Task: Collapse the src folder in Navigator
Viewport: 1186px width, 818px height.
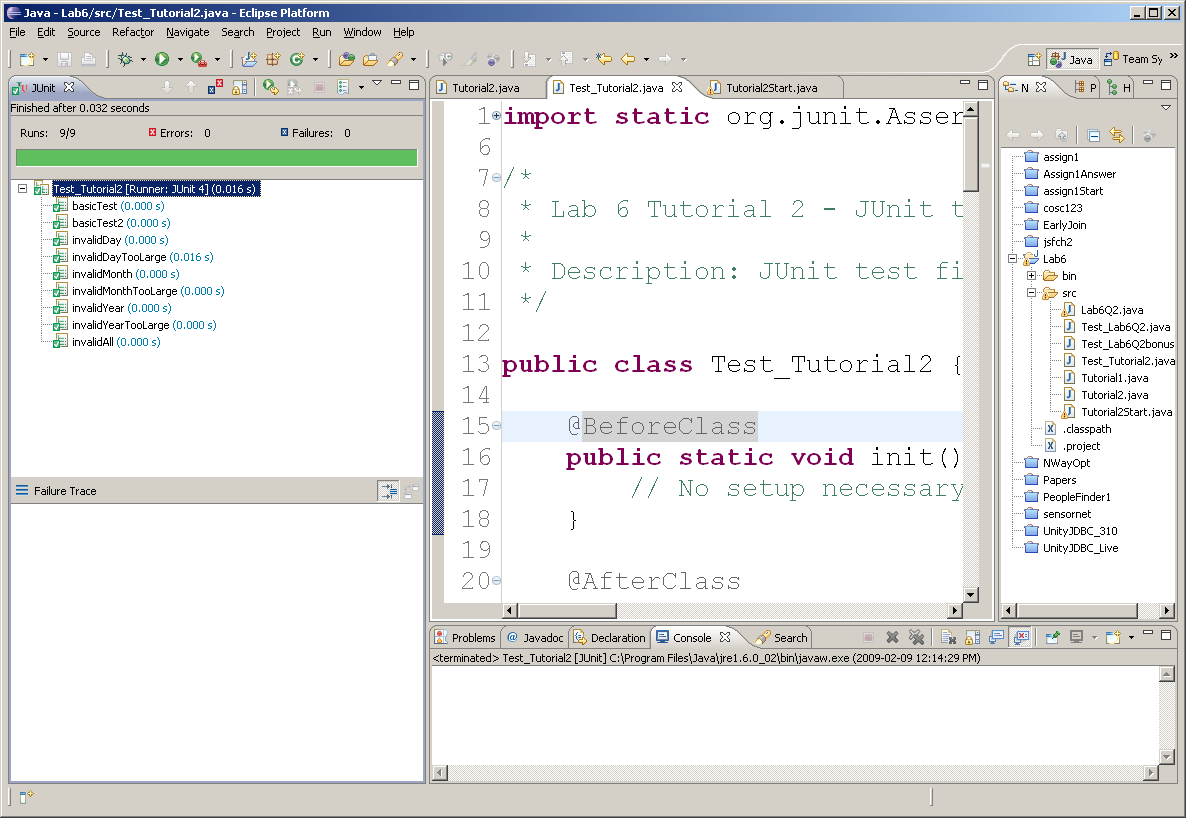Action: (1031, 293)
